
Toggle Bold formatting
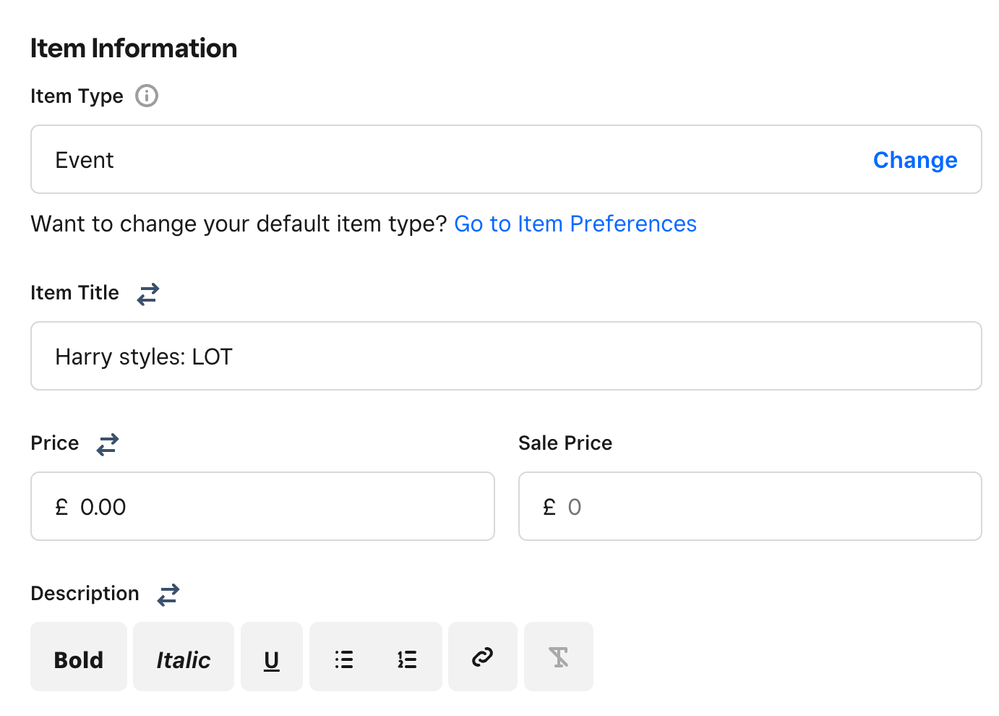pyautogui.click(x=79, y=659)
